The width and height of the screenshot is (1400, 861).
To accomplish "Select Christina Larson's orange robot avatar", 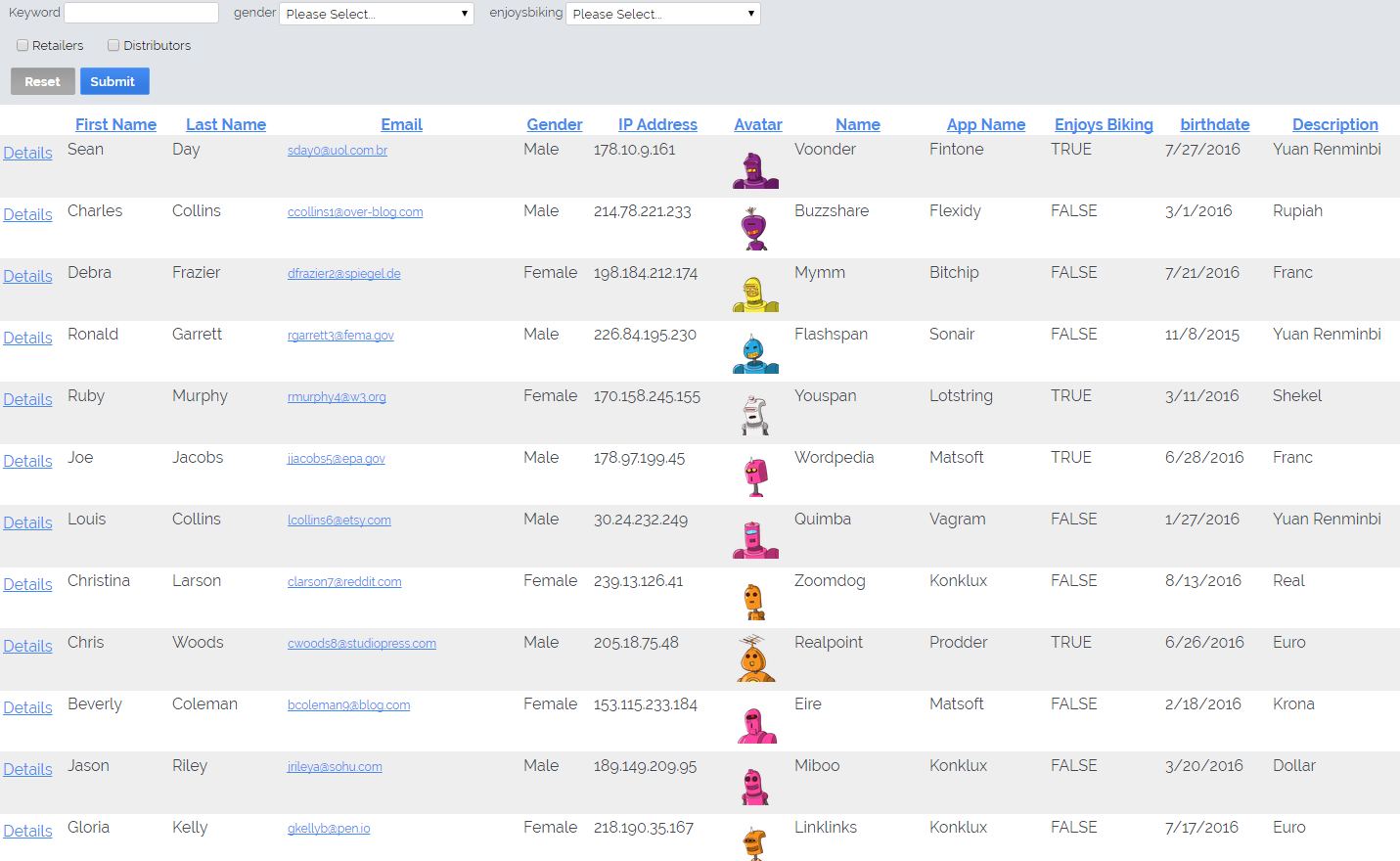I will (754, 601).
